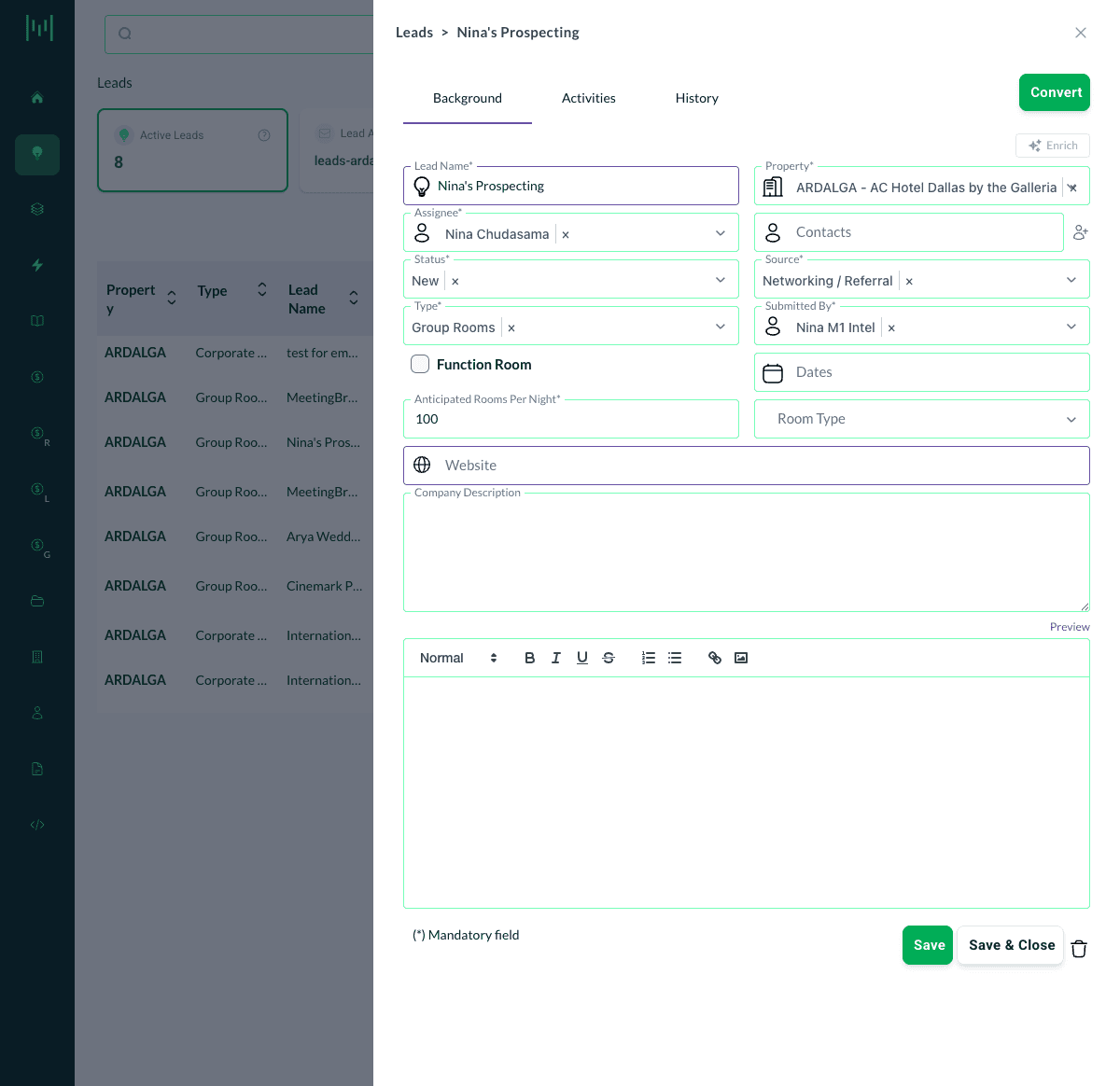
Task: Click the Save & Close button
Action: pos(1011,945)
